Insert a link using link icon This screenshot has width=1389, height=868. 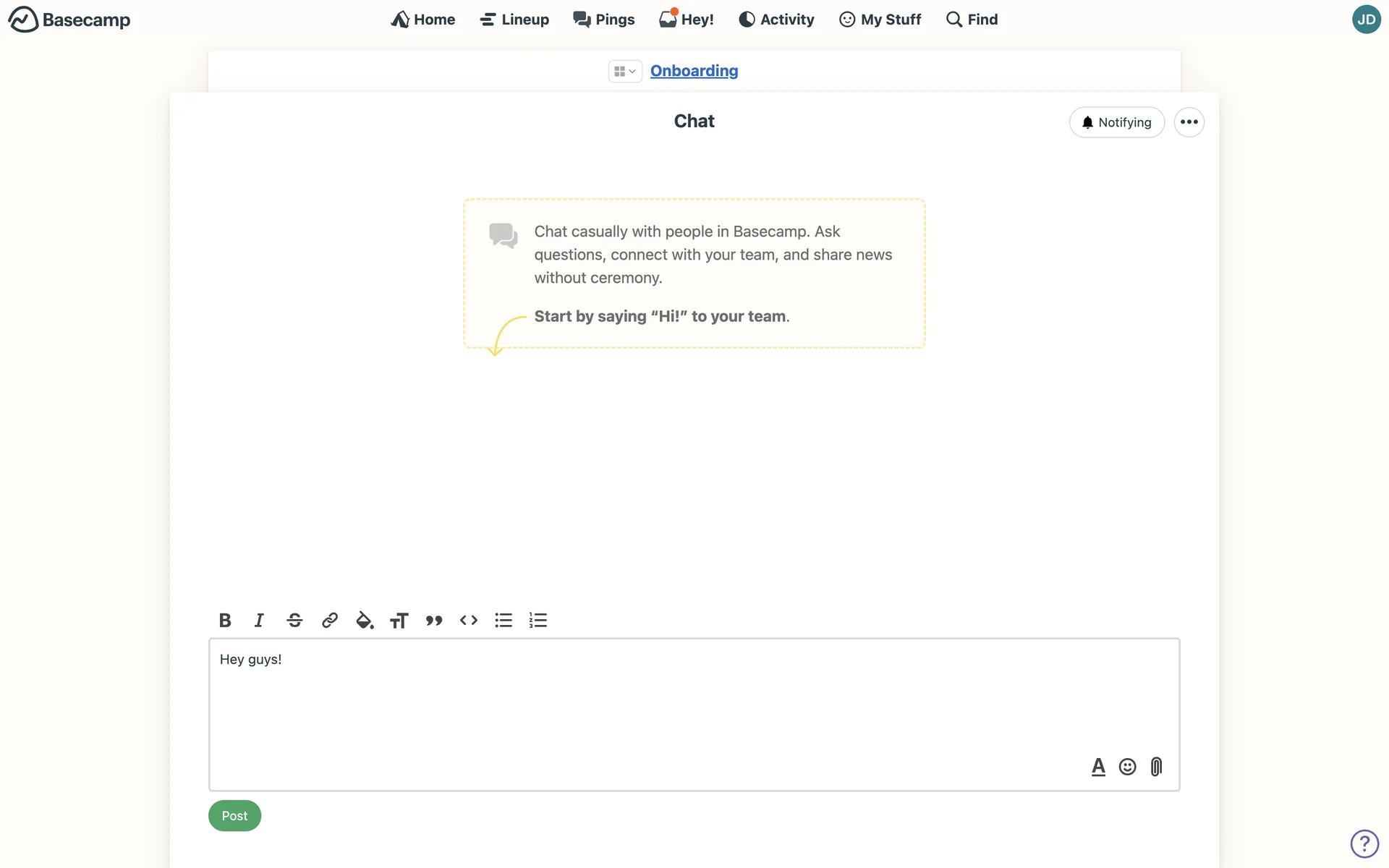click(329, 620)
